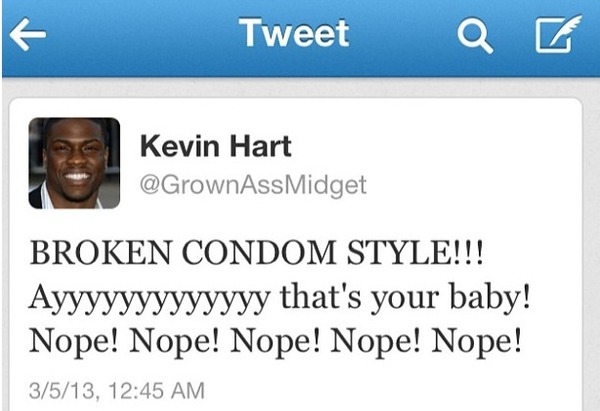The height and width of the screenshot is (411, 600).
Task: Click the word "Ayyyyyyyyyyyy" in the tweet
Action: 150,299
